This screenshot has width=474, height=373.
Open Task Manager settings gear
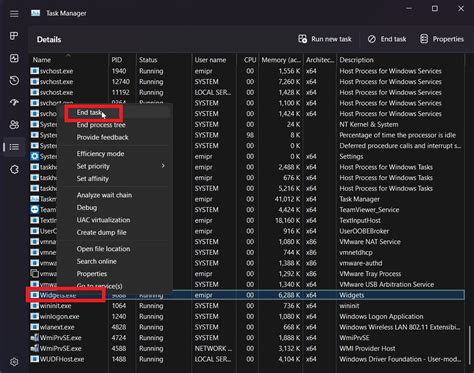tap(14, 362)
